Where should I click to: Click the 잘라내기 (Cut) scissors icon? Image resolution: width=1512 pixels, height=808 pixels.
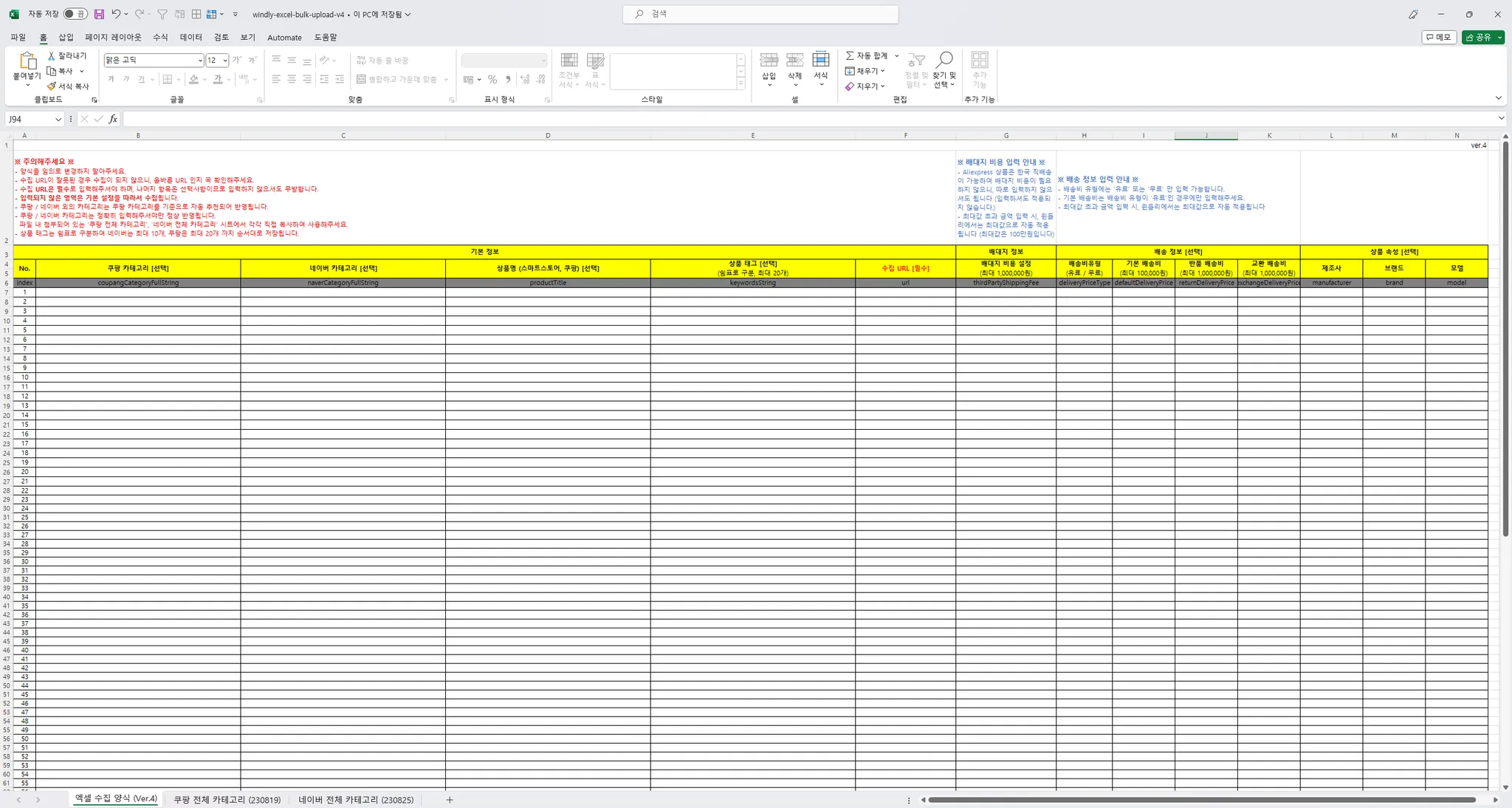(52, 56)
